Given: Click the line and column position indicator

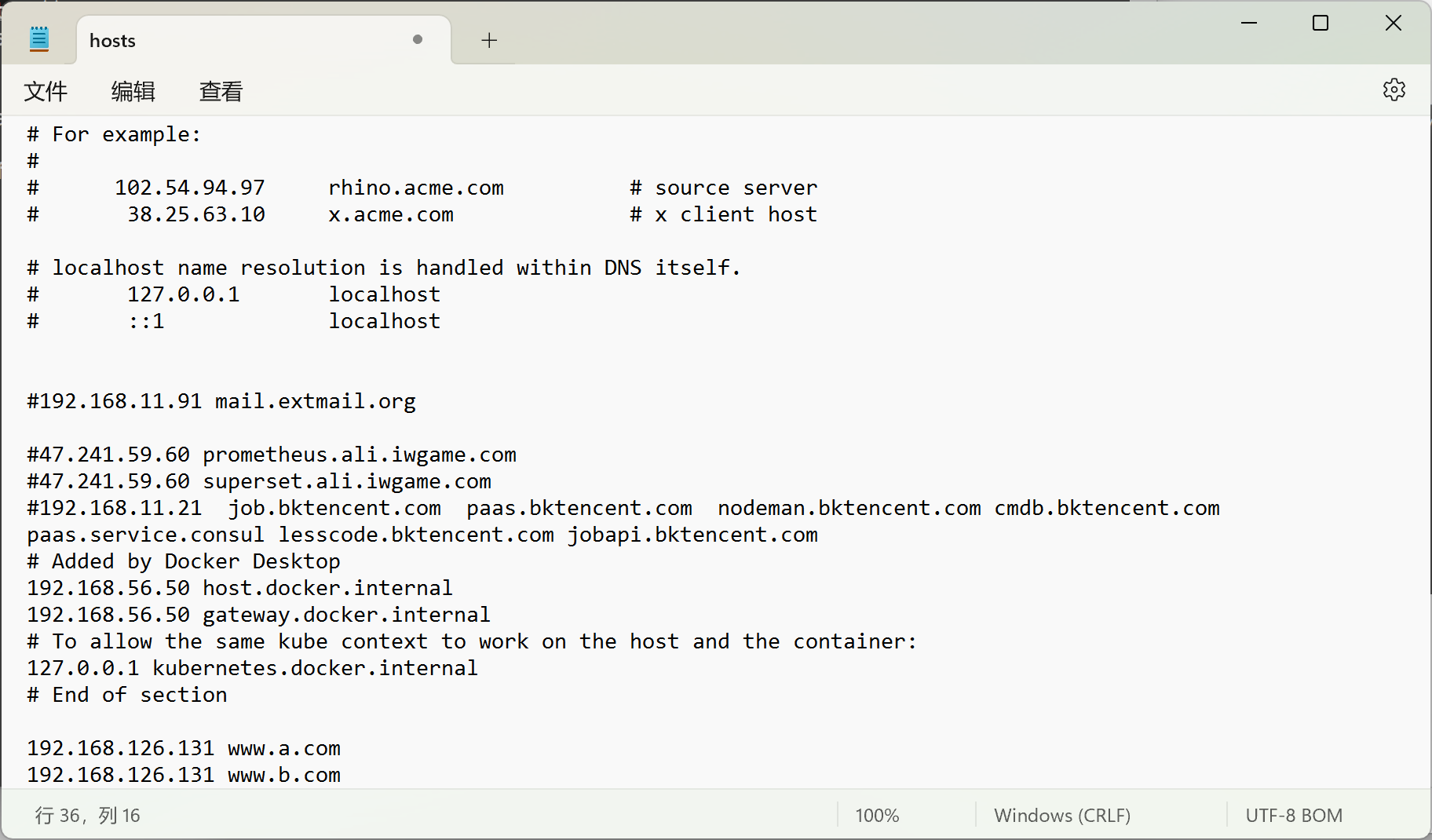Looking at the screenshot, I should coord(87,816).
